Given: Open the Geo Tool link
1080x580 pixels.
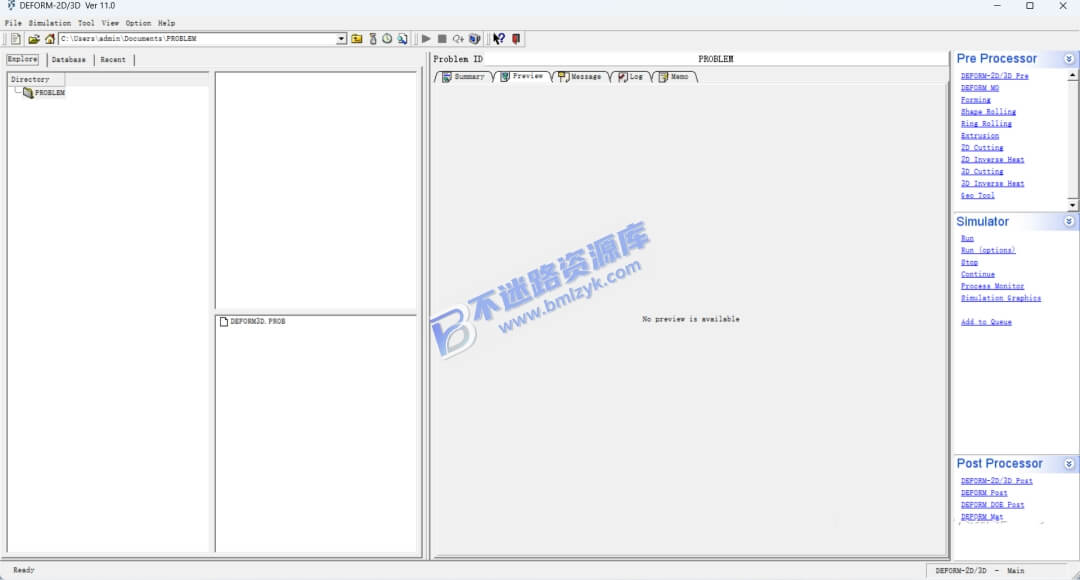Looking at the screenshot, I should point(977,196).
